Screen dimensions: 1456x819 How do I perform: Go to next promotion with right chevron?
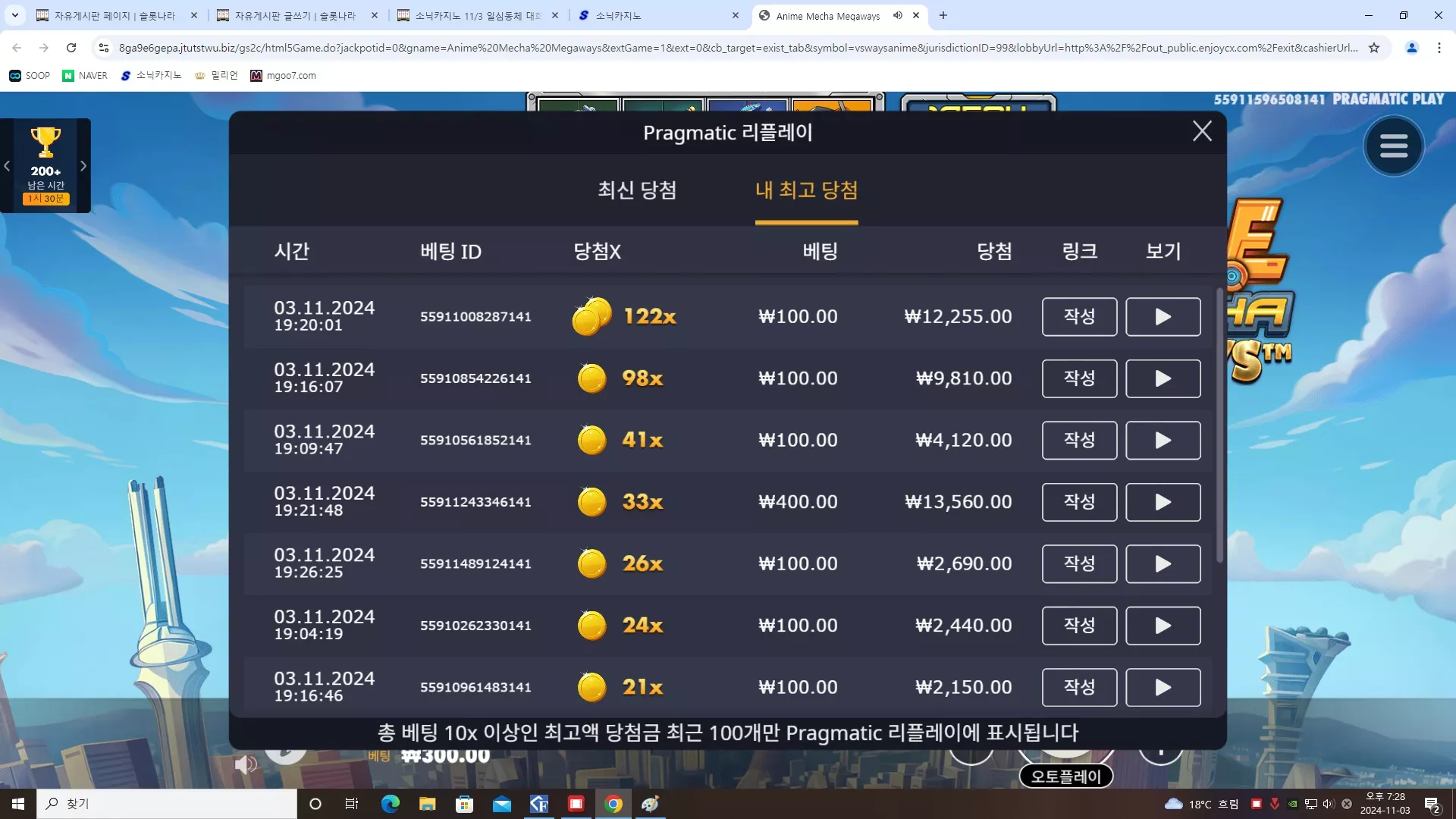[x=83, y=165]
